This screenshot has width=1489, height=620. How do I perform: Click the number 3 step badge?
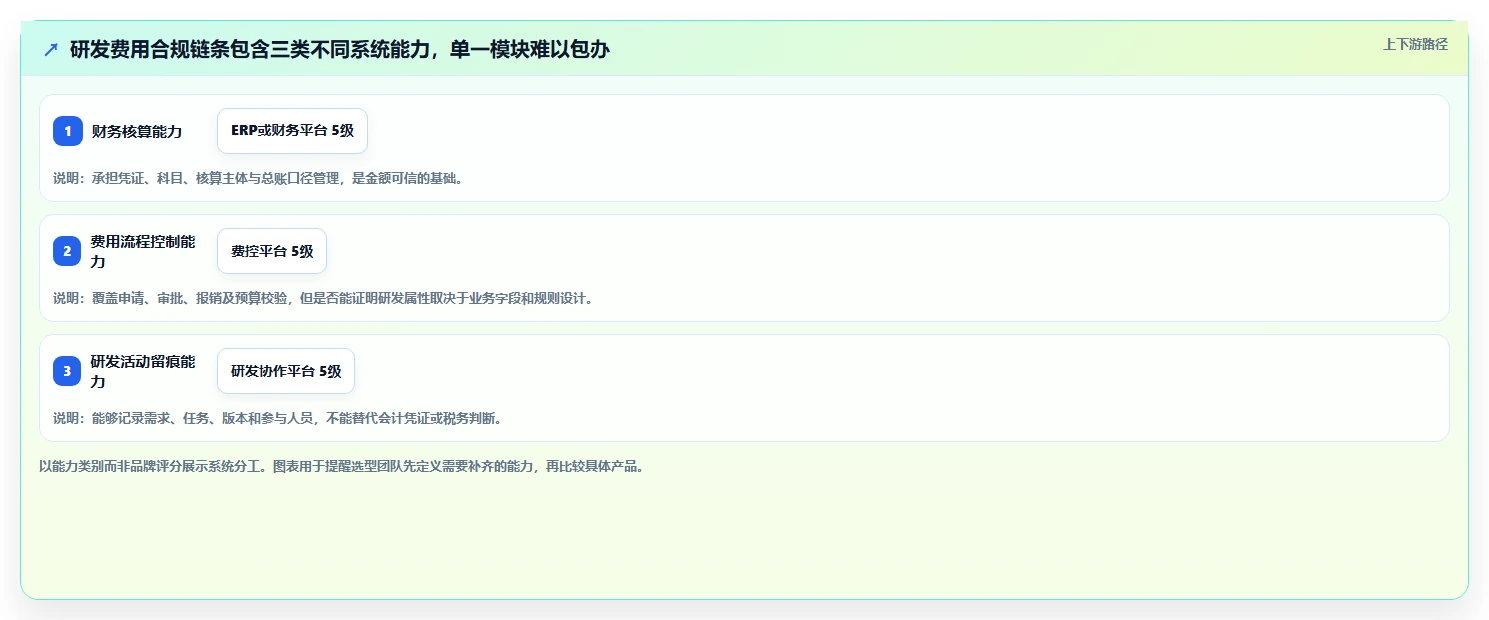click(x=68, y=371)
